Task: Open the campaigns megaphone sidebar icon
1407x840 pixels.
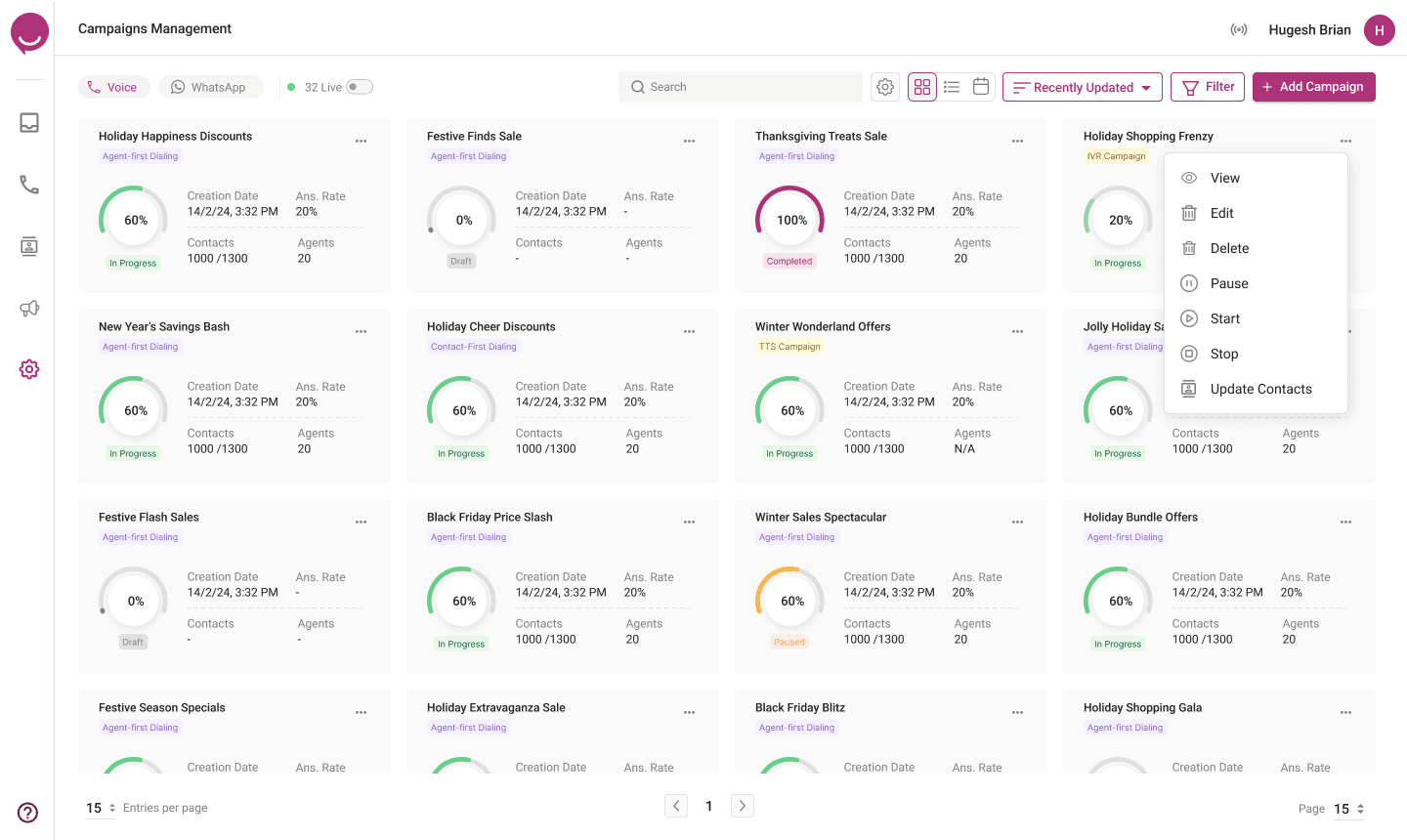Action: [x=29, y=308]
